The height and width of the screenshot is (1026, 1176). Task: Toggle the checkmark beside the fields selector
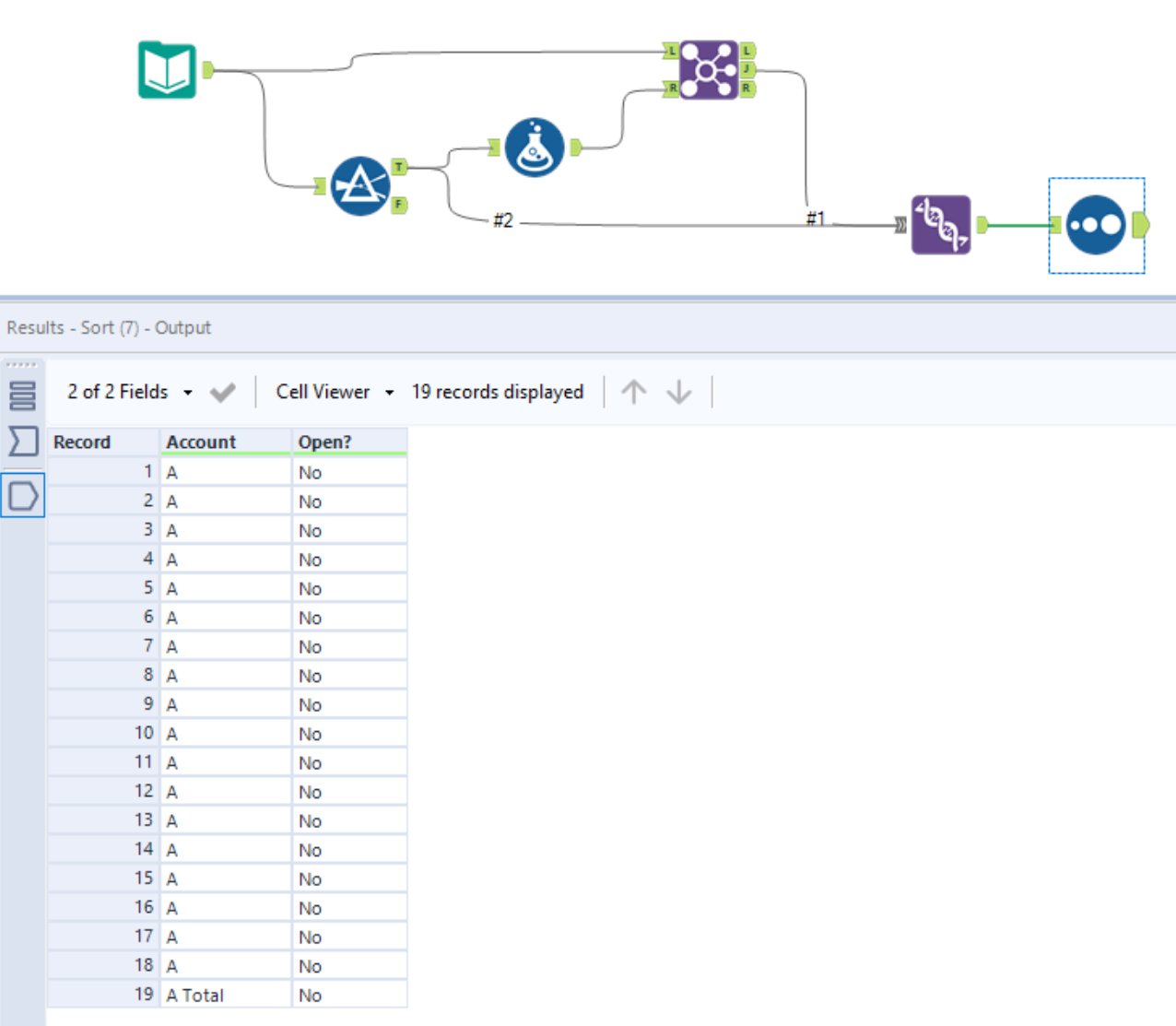221,392
